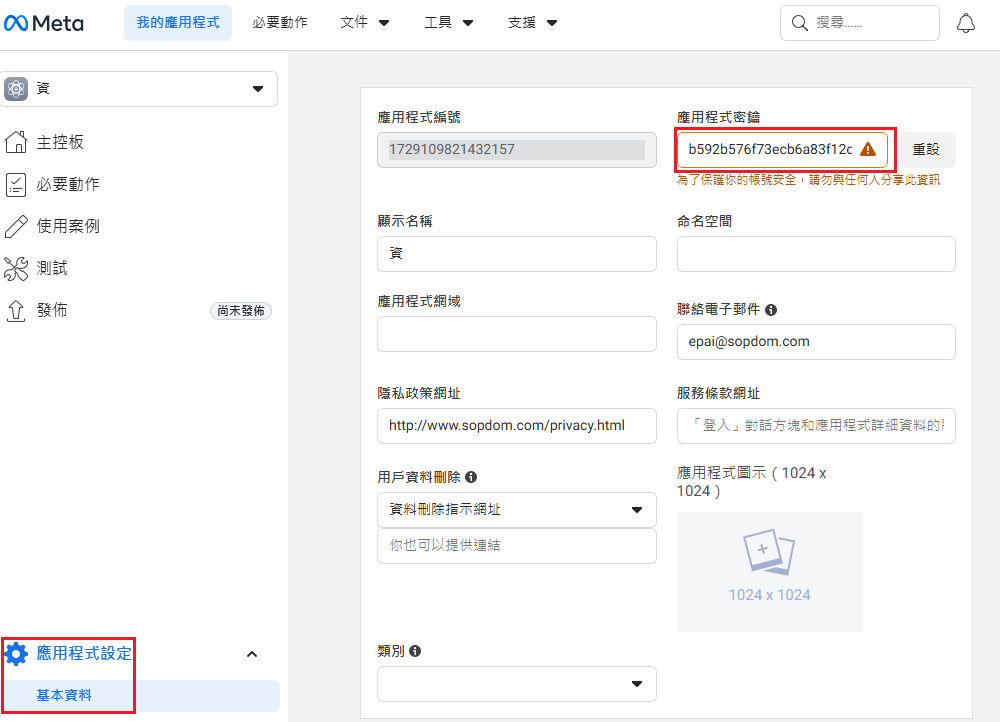Image resolution: width=1000 pixels, height=722 pixels.
Task: Click the 聯絡電子郵件 input field
Action: [816, 342]
